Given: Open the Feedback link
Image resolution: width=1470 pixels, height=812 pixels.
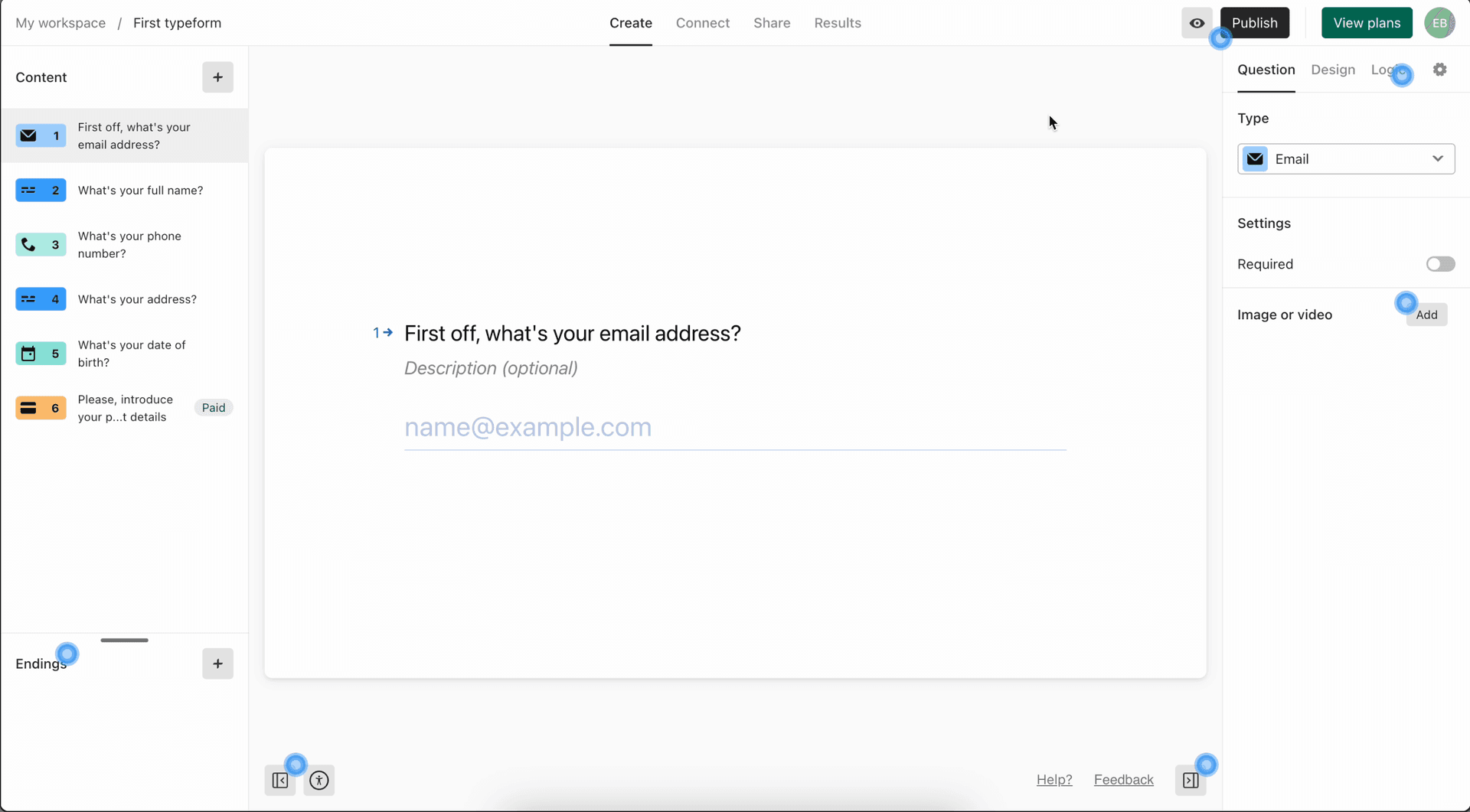Looking at the screenshot, I should point(1123,780).
